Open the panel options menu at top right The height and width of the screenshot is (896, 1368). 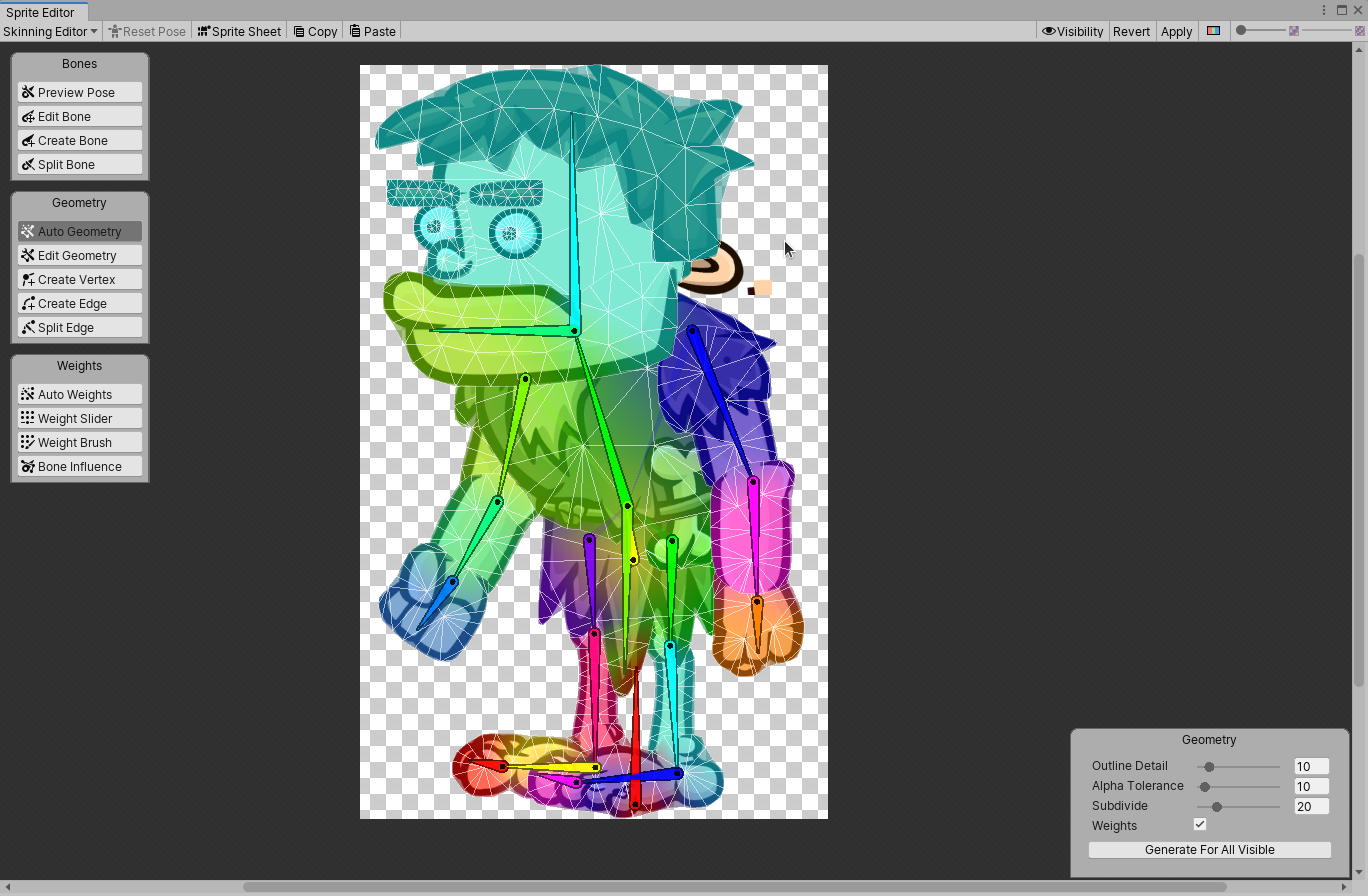[x=1325, y=9]
